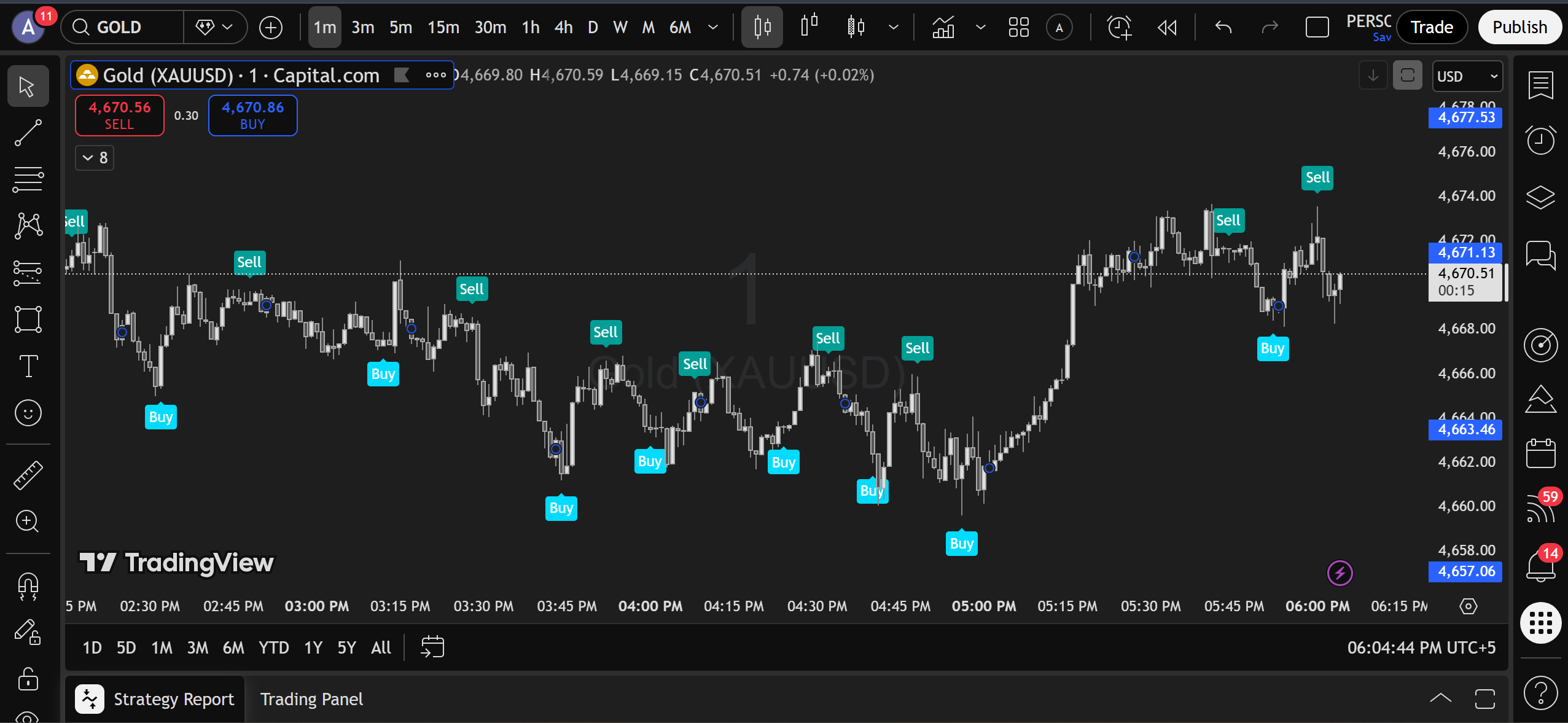
Task: Toggle lock all drawings
Action: pos(28,679)
